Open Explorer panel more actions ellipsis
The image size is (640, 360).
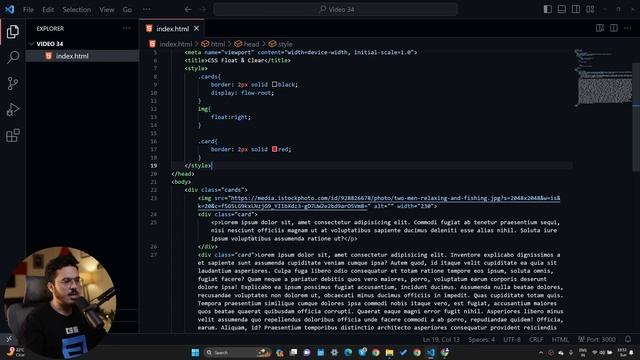point(127,28)
